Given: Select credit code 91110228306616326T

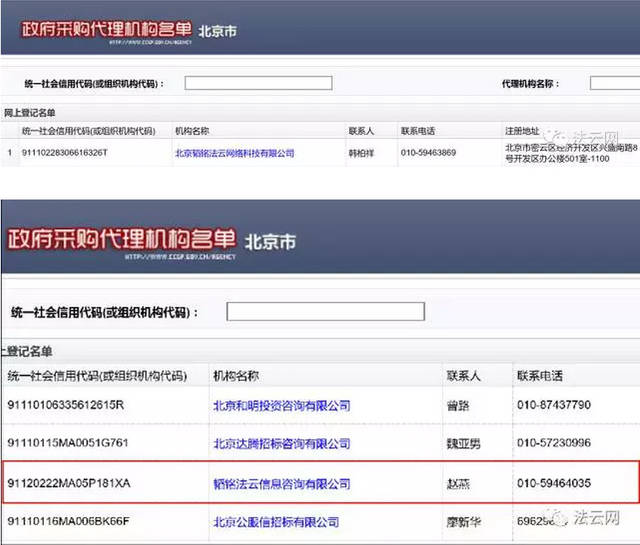Looking at the screenshot, I should 64,153.
